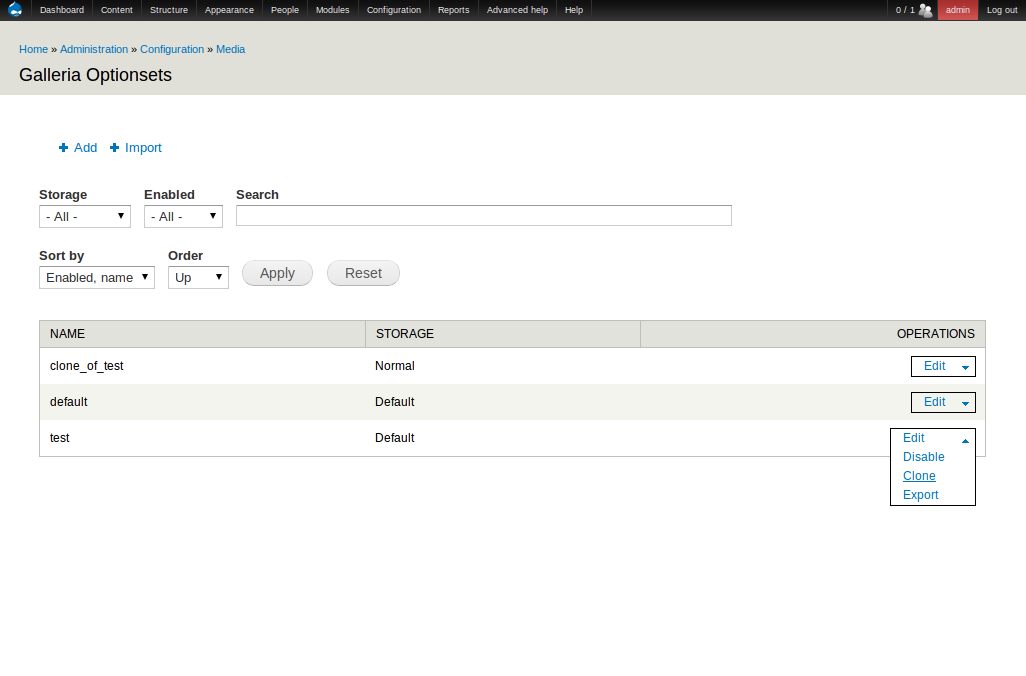The height and width of the screenshot is (676, 1026).
Task: Click Log out link
Action: [1002, 10]
